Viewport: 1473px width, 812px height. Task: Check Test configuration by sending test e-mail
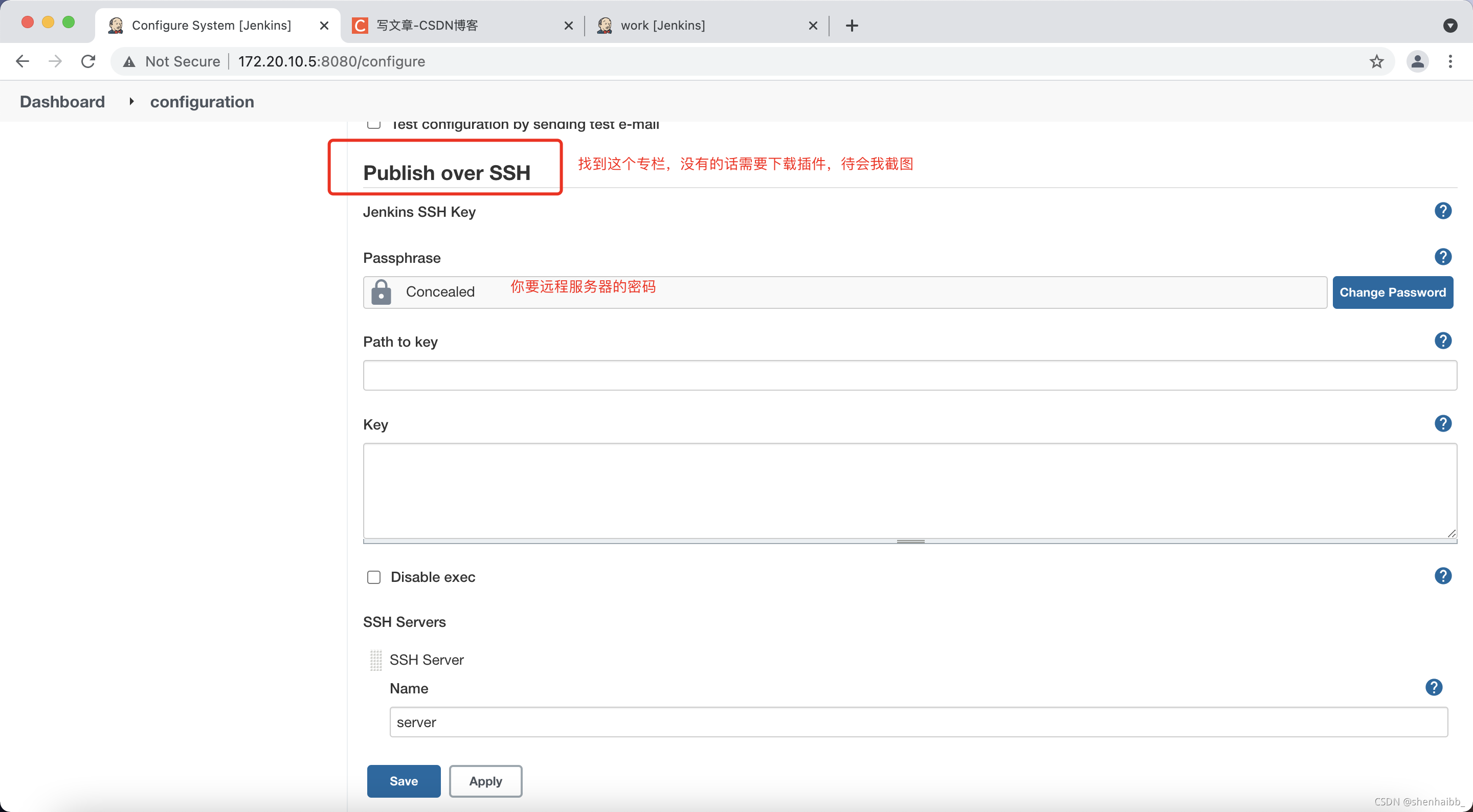coord(373,124)
